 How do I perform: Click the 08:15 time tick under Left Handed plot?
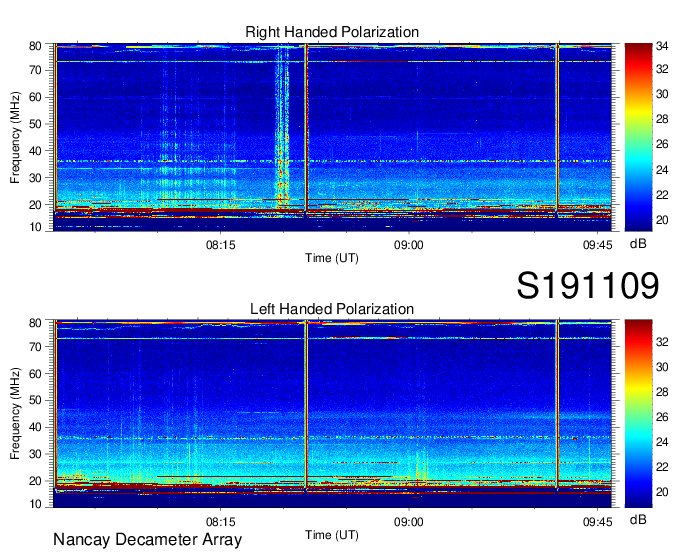coord(221,522)
